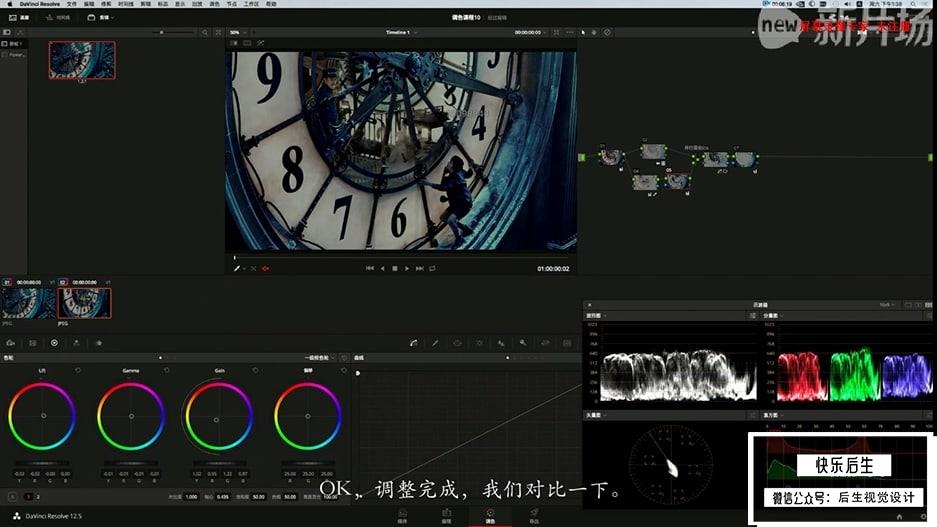Screen dimensions: 937x527
Task: Open the Camera Raw palette icon
Action: coord(11,343)
